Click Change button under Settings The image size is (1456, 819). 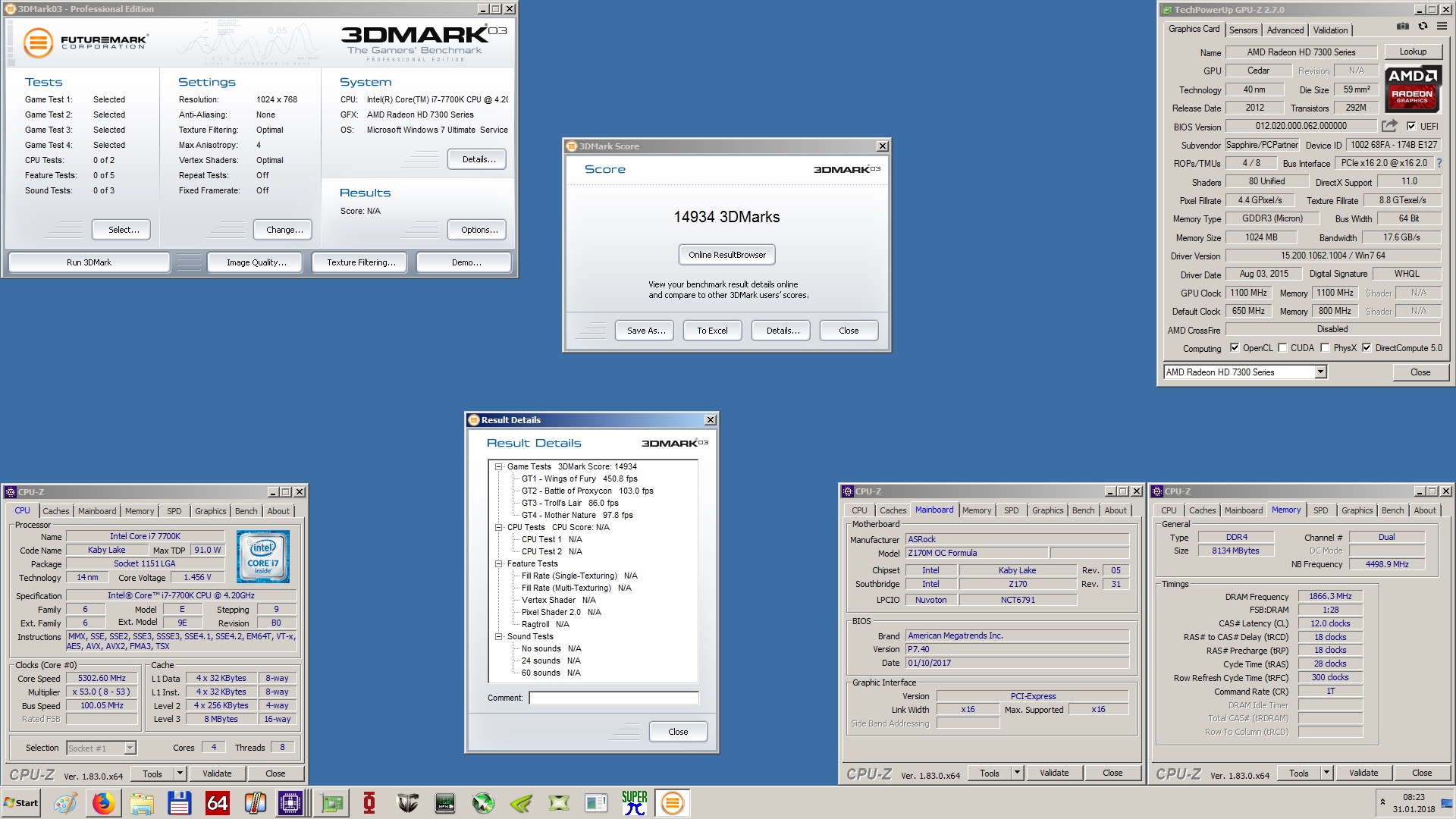[284, 230]
